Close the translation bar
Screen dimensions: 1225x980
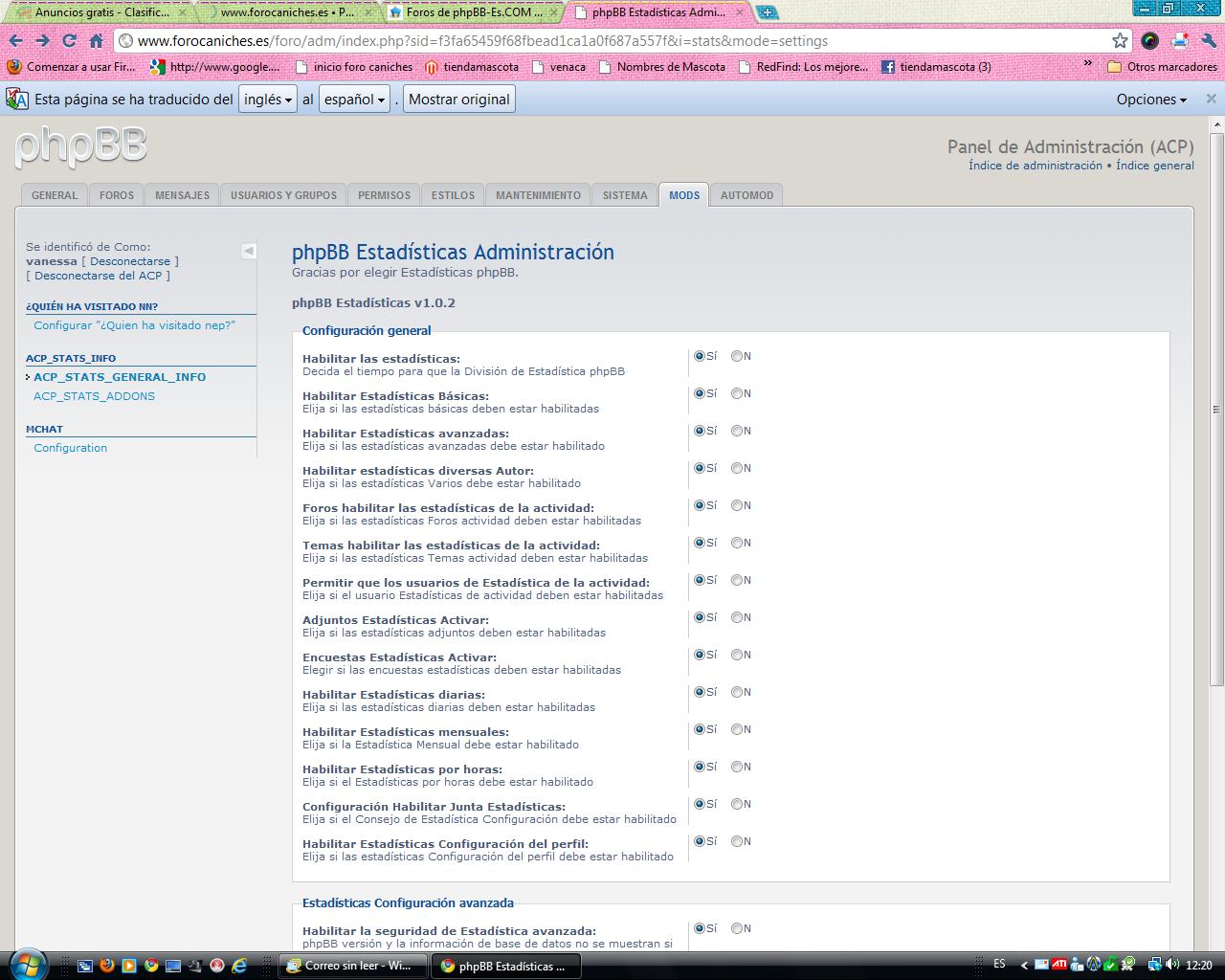tap(1211, 99)
